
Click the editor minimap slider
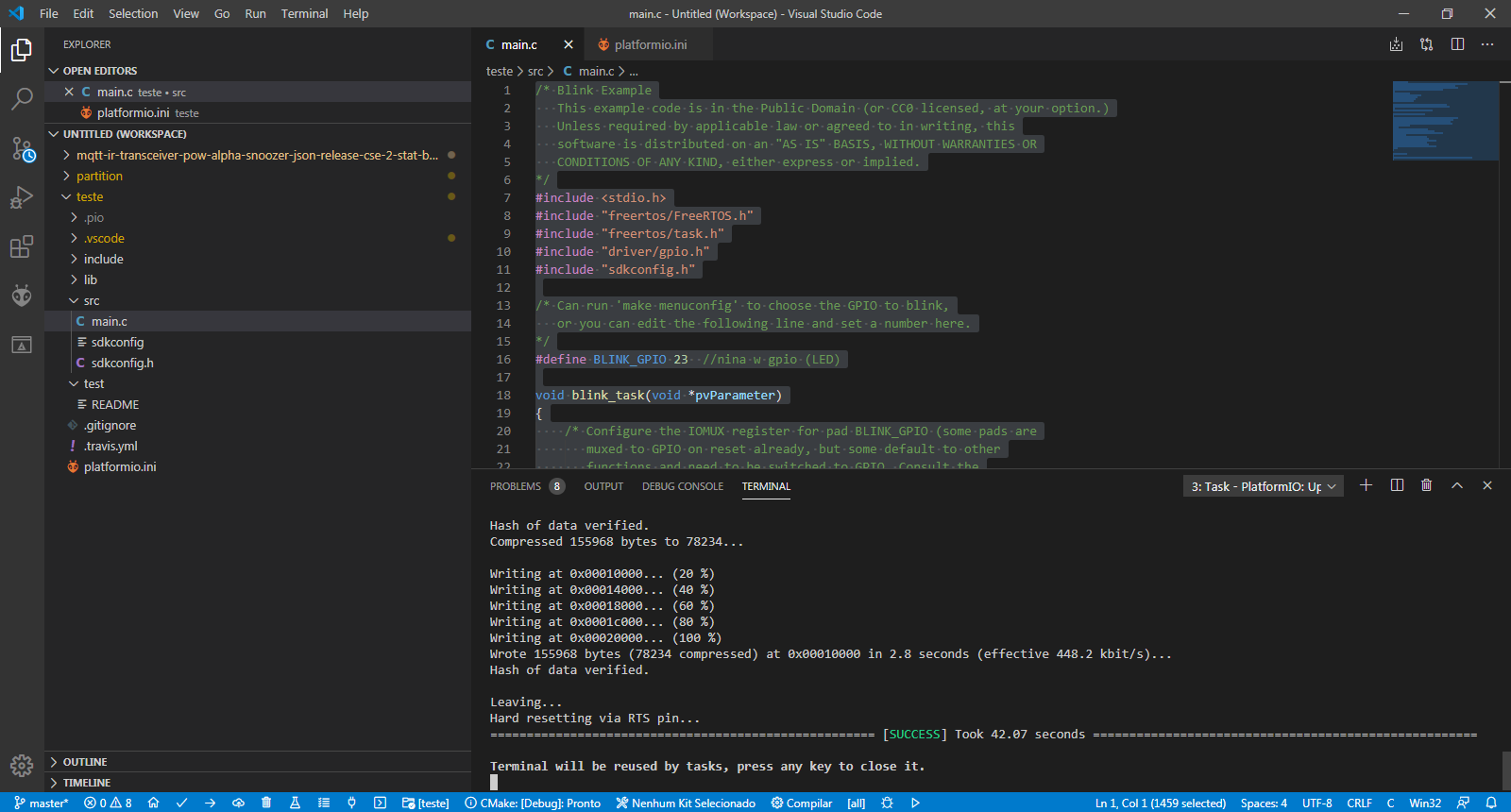(x=1446, y=121)
